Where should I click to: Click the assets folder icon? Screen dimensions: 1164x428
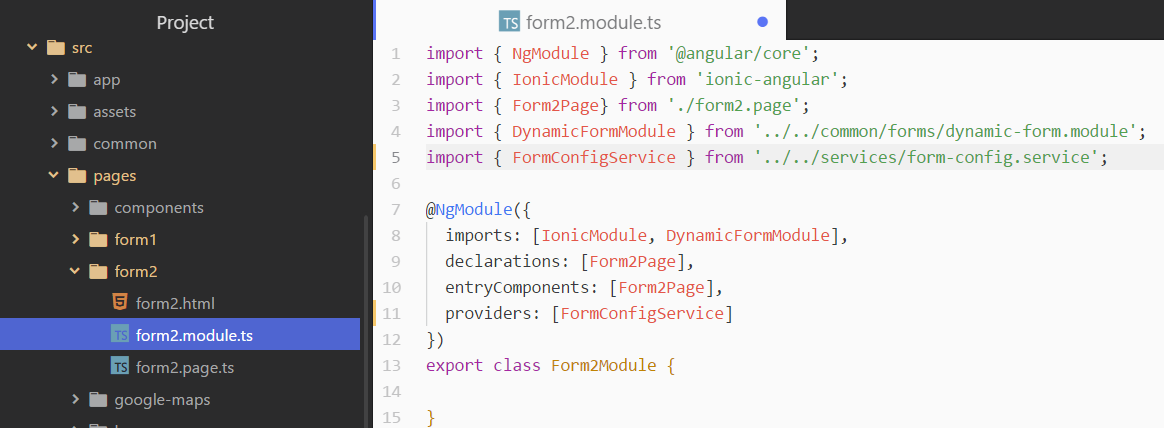(x=77, y=112)
